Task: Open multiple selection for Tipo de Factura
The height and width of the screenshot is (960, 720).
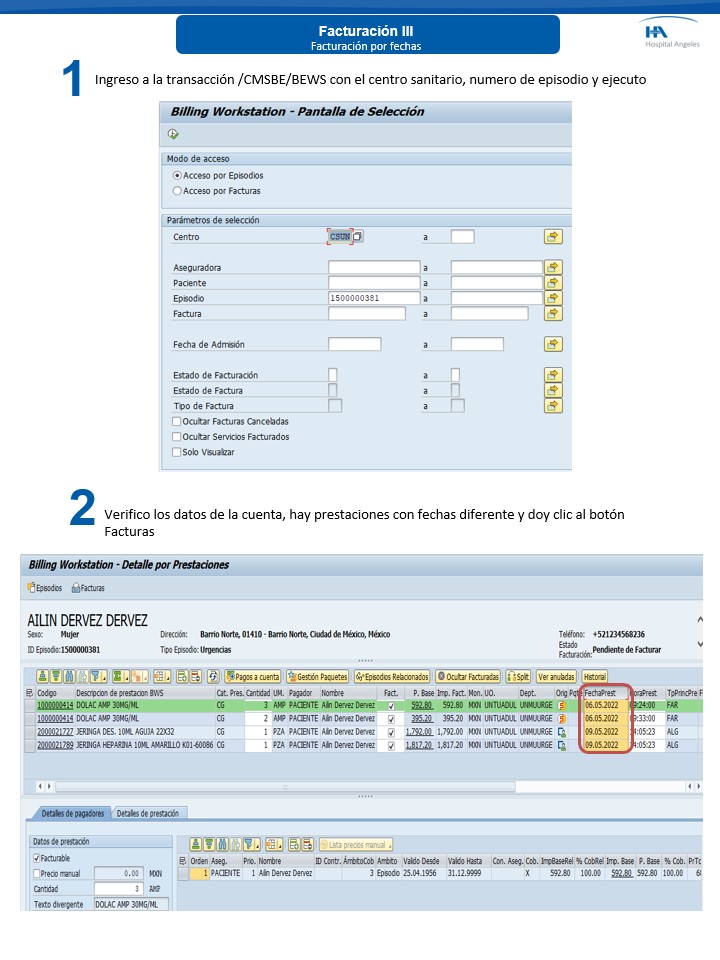Action: click(553, 406)
